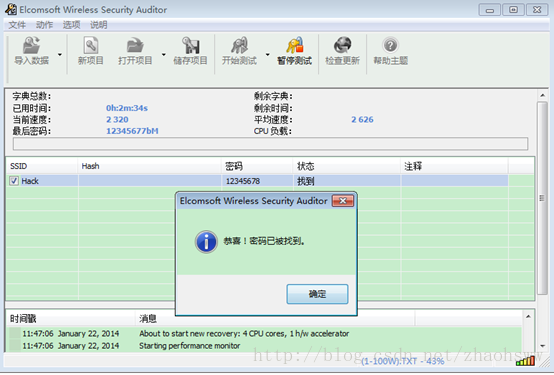Click the up arrow of main scrollbar
554x375 pixels.
(542, 95)
